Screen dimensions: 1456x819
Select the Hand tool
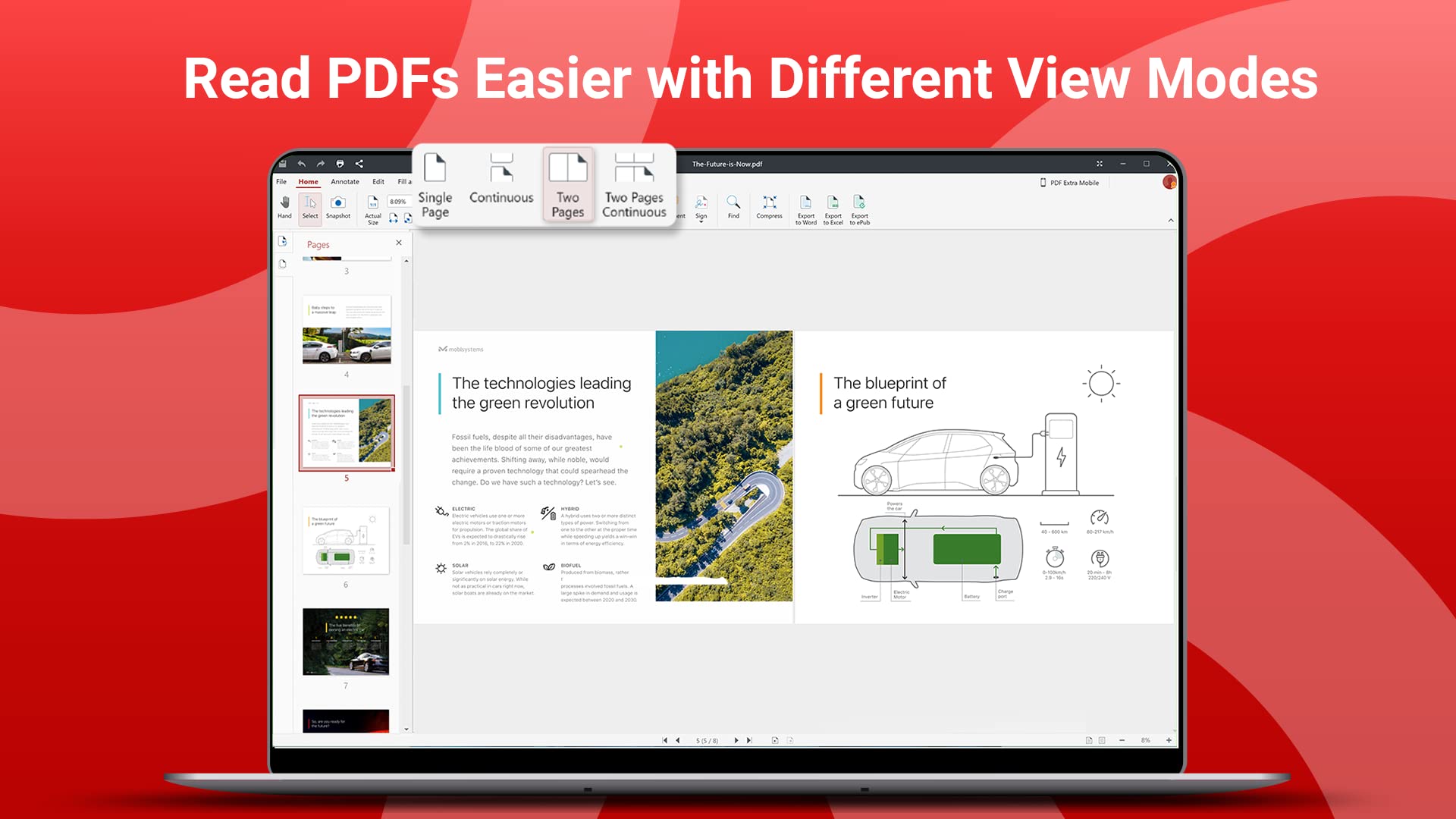285,205
